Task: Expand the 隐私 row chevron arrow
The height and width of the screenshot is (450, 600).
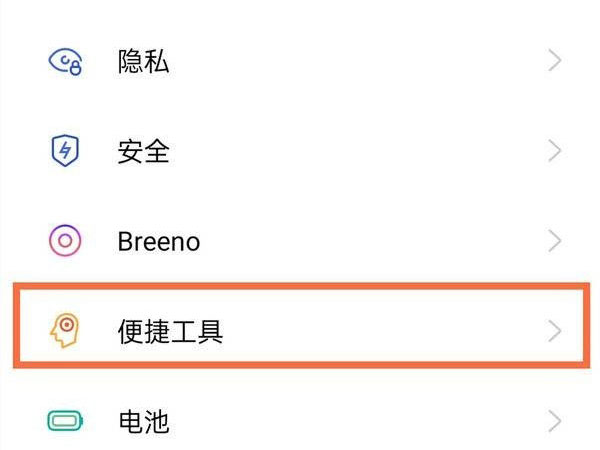Action: point(556,62)
